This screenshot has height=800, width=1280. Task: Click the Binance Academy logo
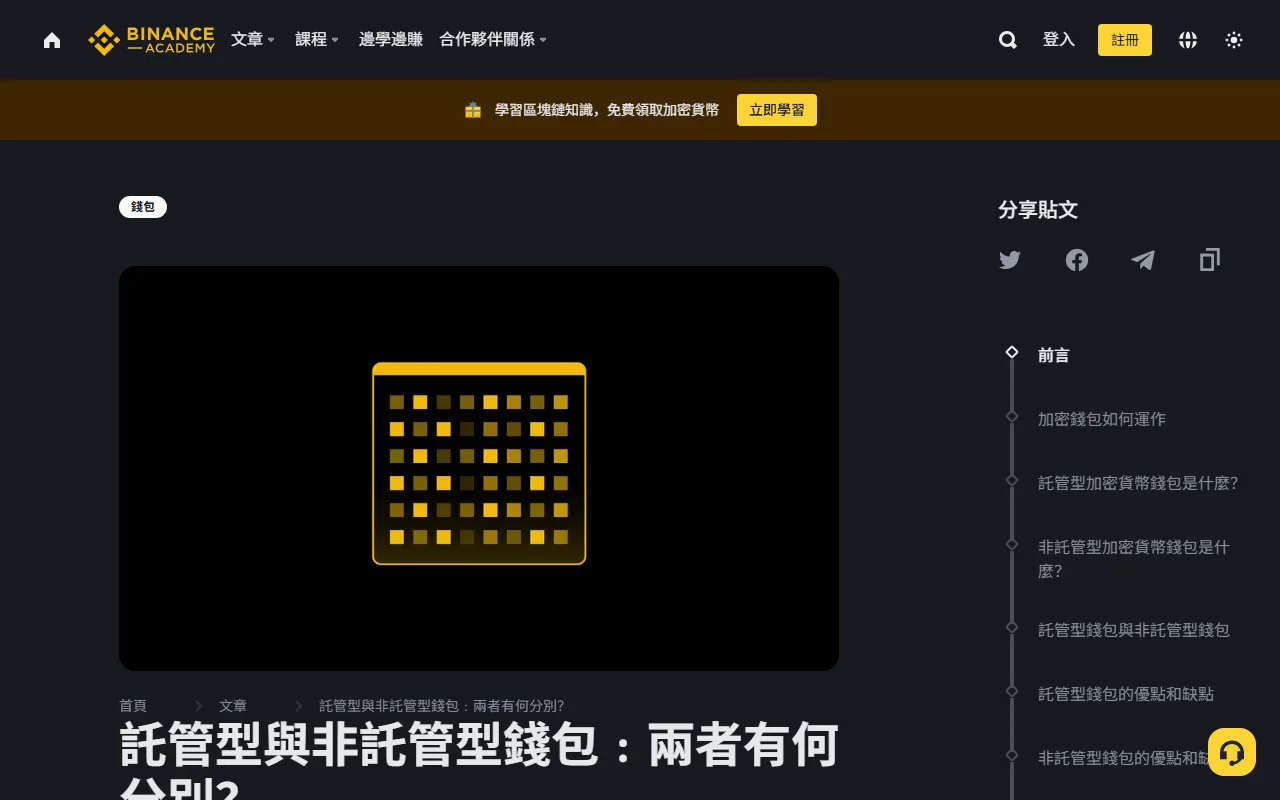coord(151,40)
